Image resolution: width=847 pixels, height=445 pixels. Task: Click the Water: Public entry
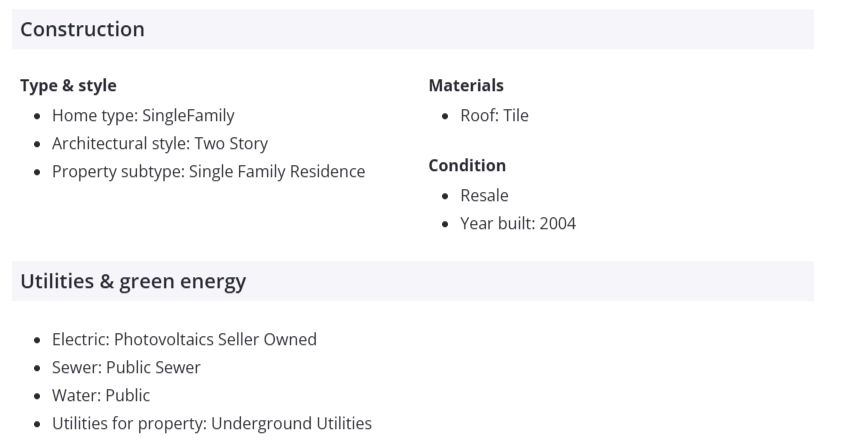(x=101, y=395)
